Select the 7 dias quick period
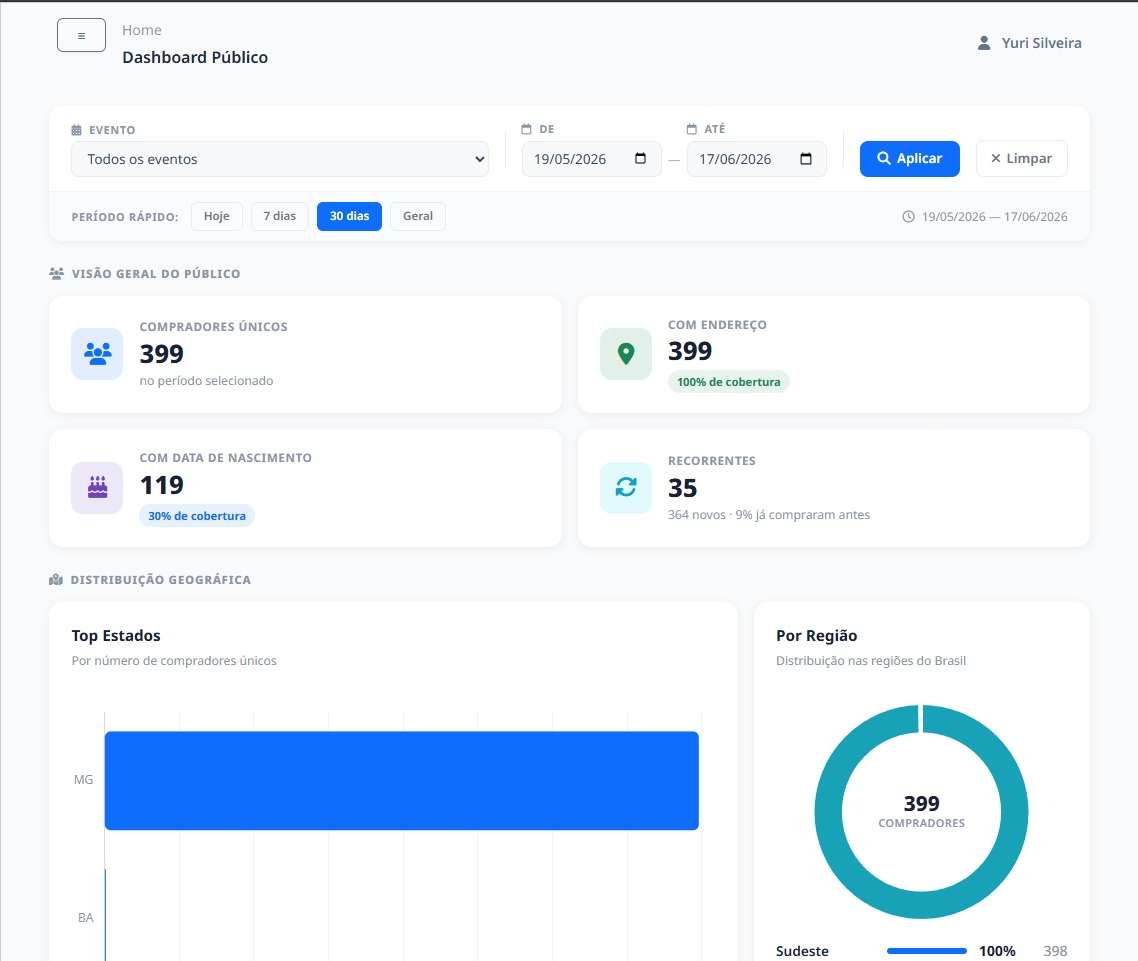The height and width of the screenshot is (961, 1138). [279, 216]
